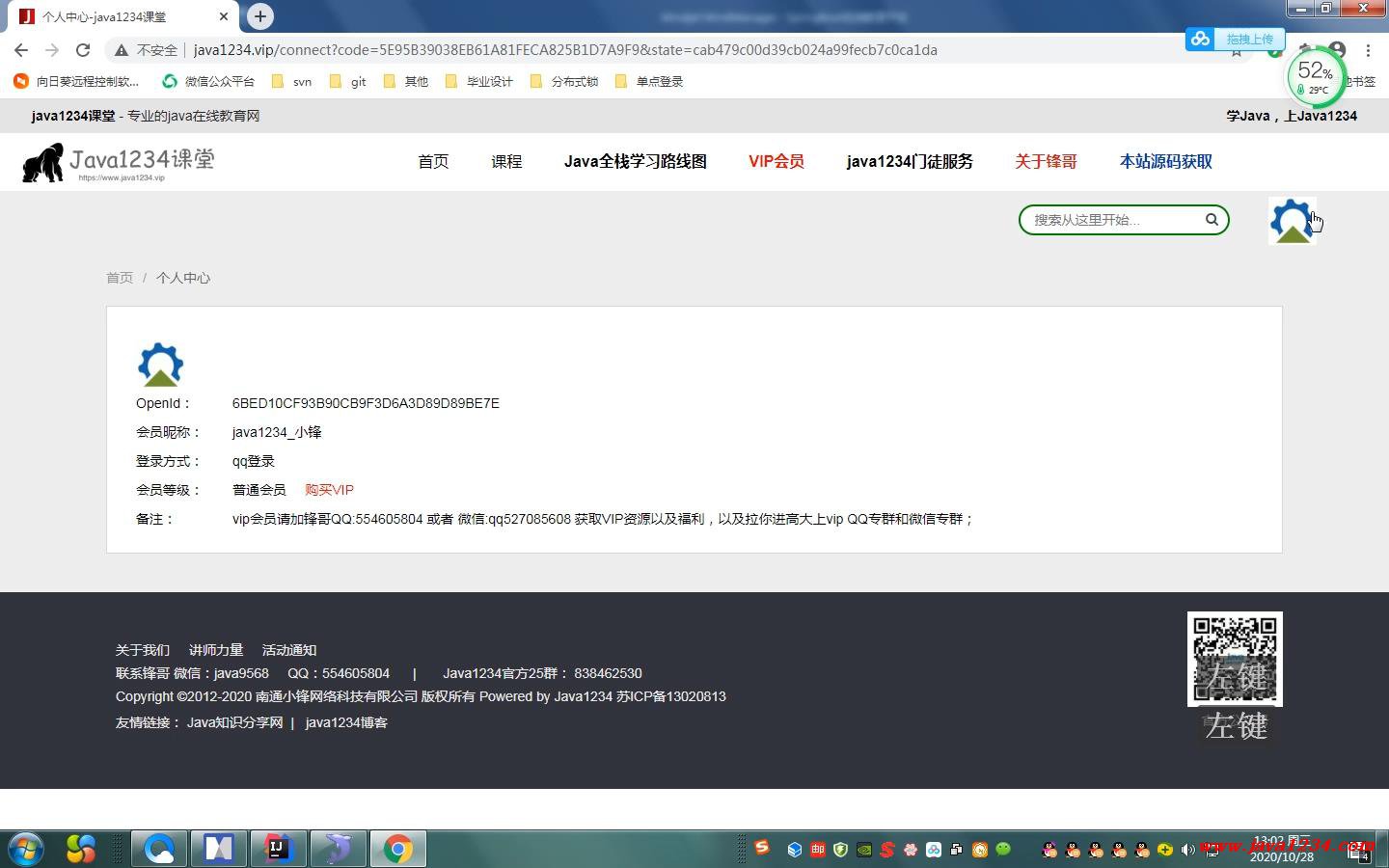Open the 其他 bookmark folder
Viewport: 1389px width, 868px height.
click(406, 81)
